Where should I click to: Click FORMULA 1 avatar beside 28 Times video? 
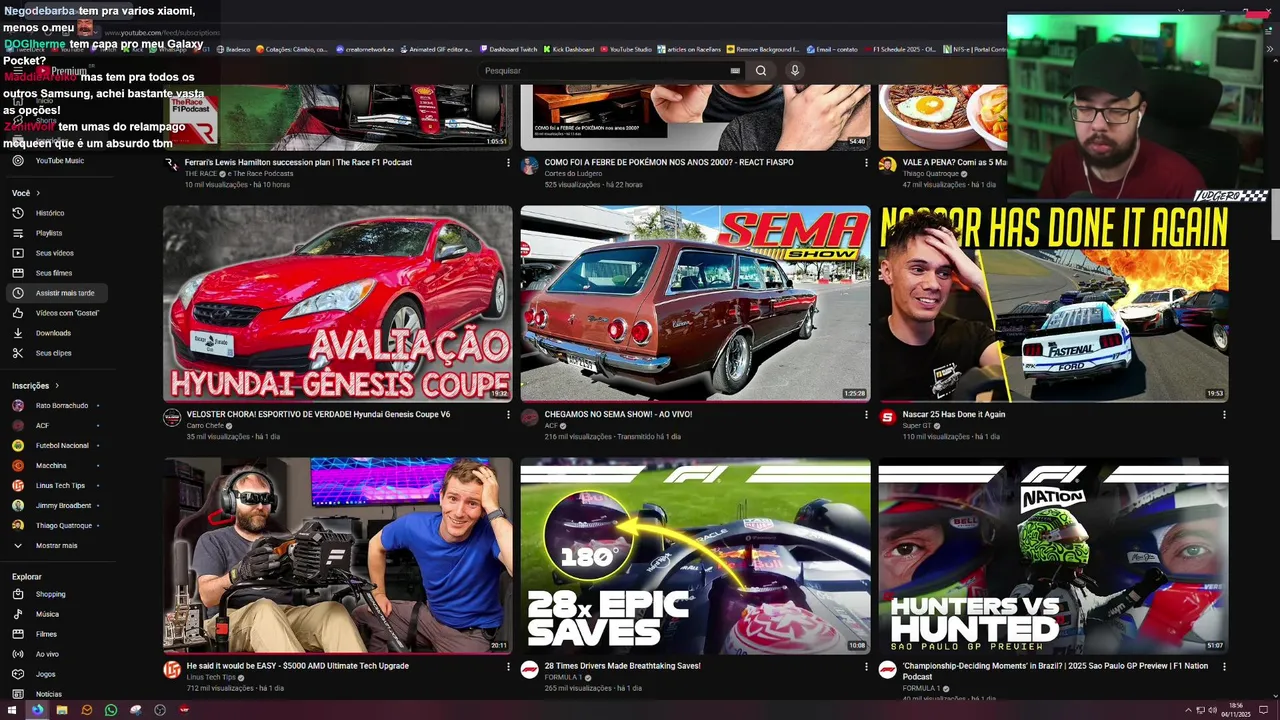pyautogui.click(x=529, y=670)
